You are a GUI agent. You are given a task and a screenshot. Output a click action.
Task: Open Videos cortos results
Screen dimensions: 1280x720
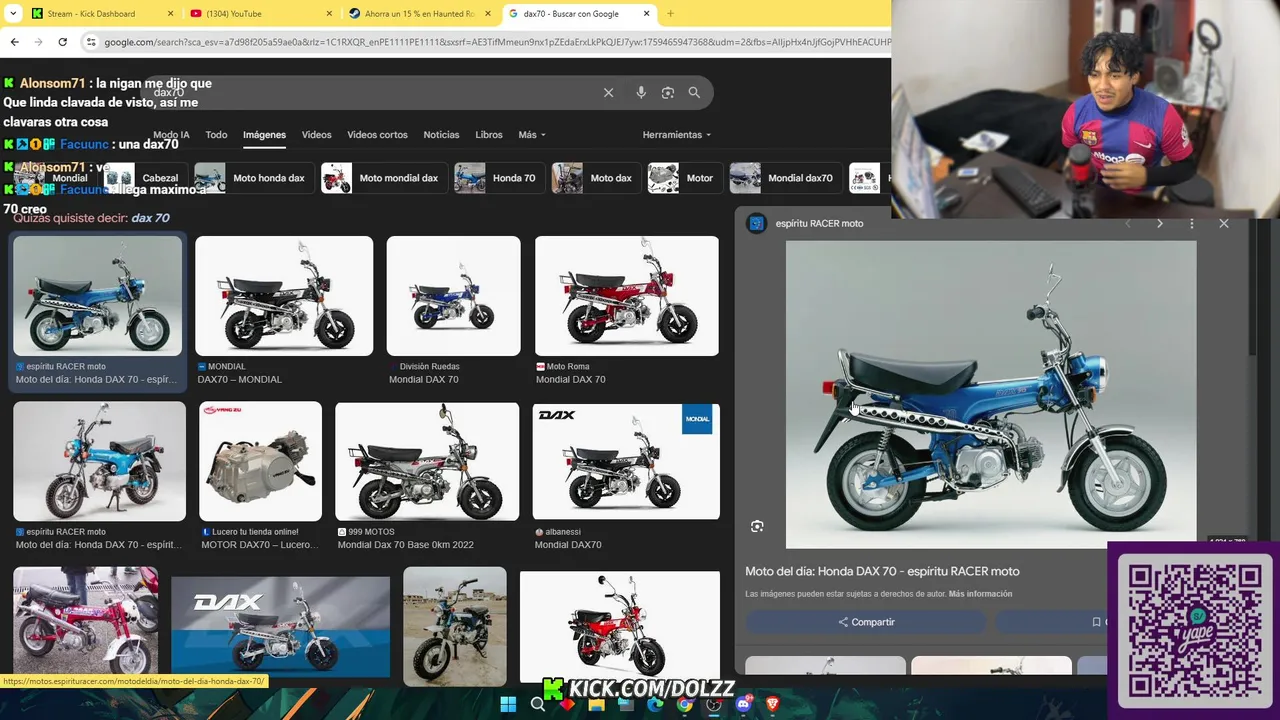377,135
